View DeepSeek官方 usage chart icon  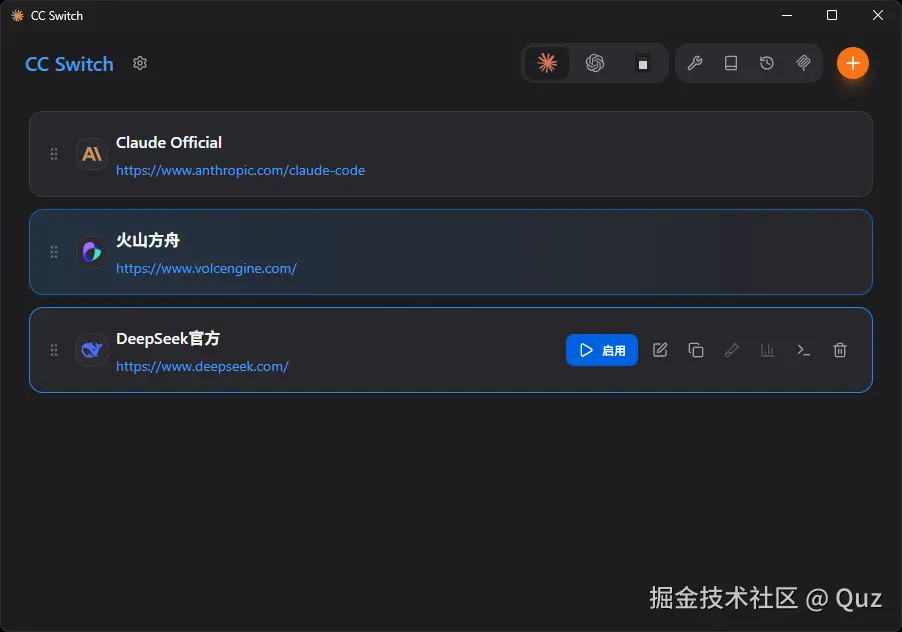(767, 350)
